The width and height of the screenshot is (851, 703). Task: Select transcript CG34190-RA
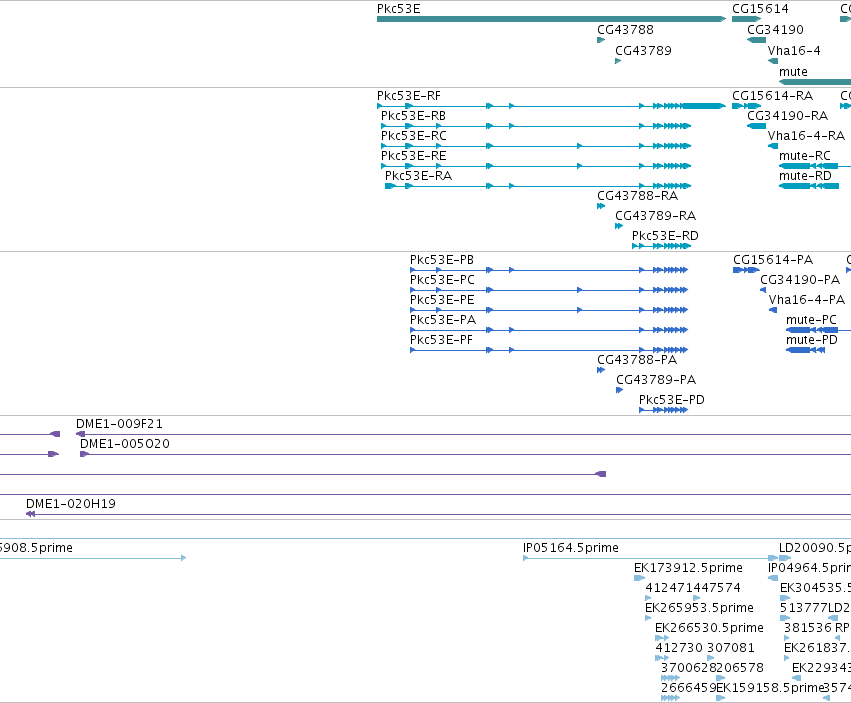[788, 116]
